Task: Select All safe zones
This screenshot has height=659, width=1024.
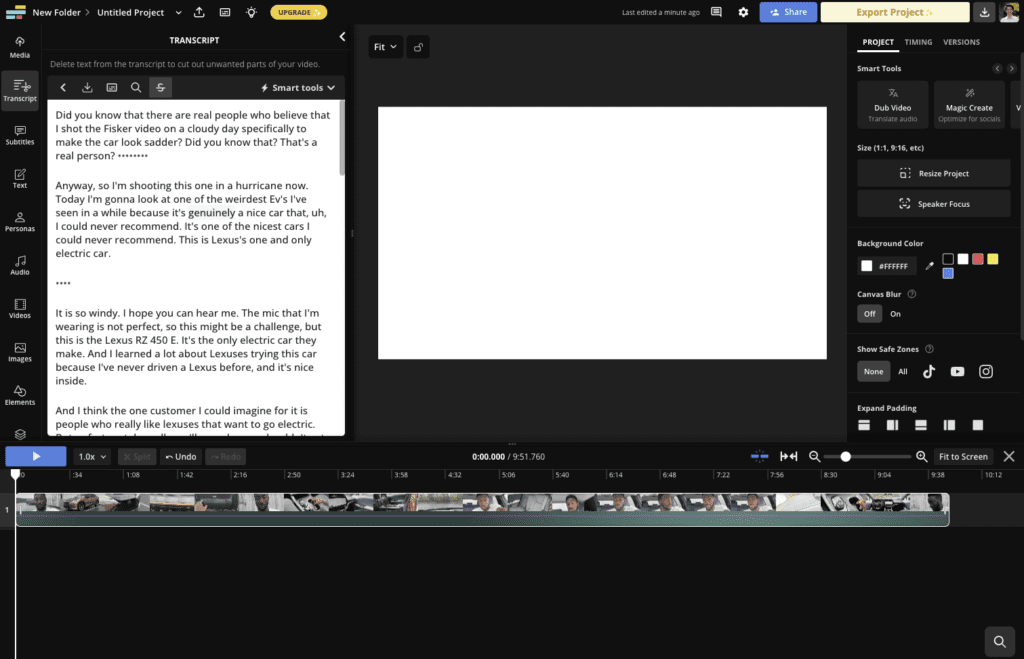Action: 903,372
